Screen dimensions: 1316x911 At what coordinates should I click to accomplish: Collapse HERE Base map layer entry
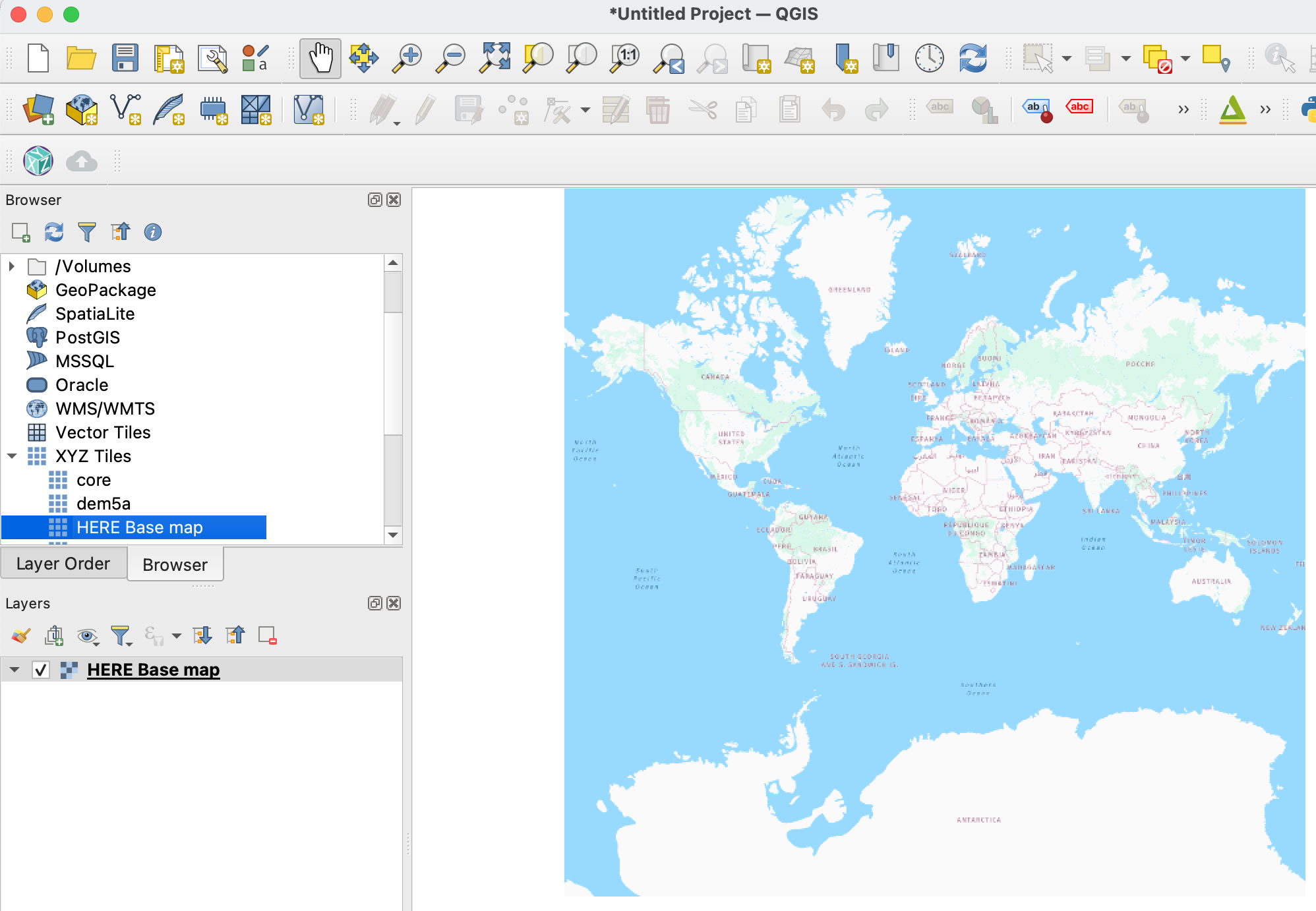pyautogui.click(x=15, y=670)
